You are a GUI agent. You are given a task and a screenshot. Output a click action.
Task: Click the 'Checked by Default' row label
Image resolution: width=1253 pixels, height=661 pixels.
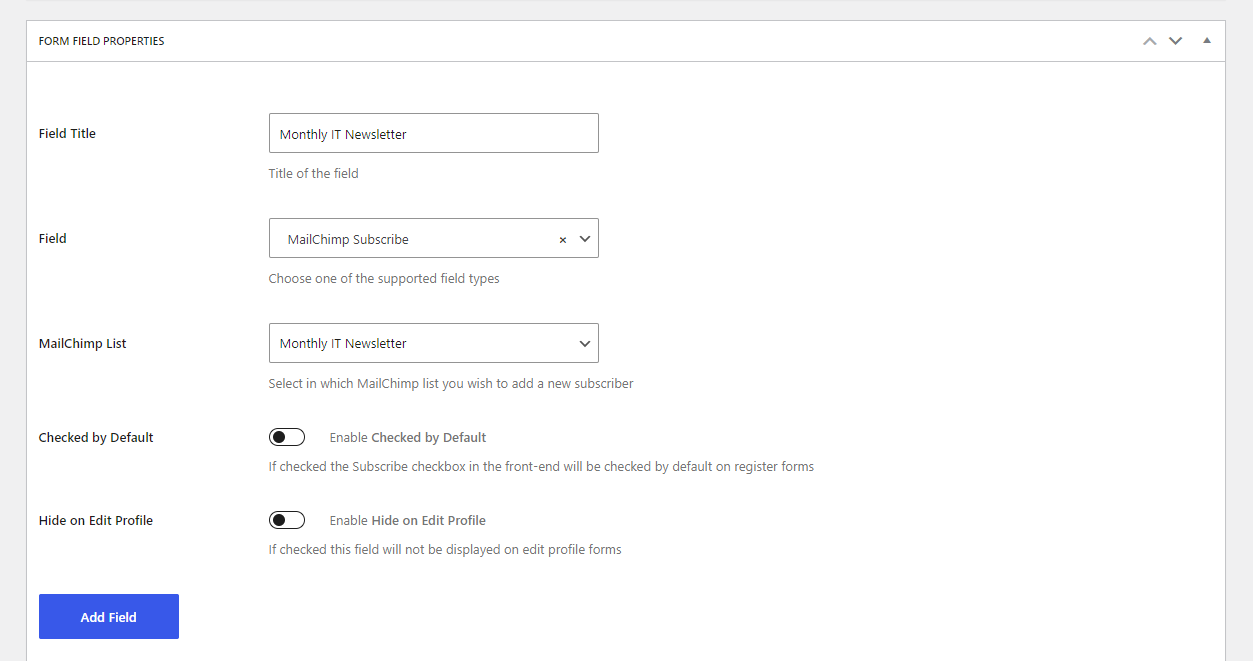[96, 437]
